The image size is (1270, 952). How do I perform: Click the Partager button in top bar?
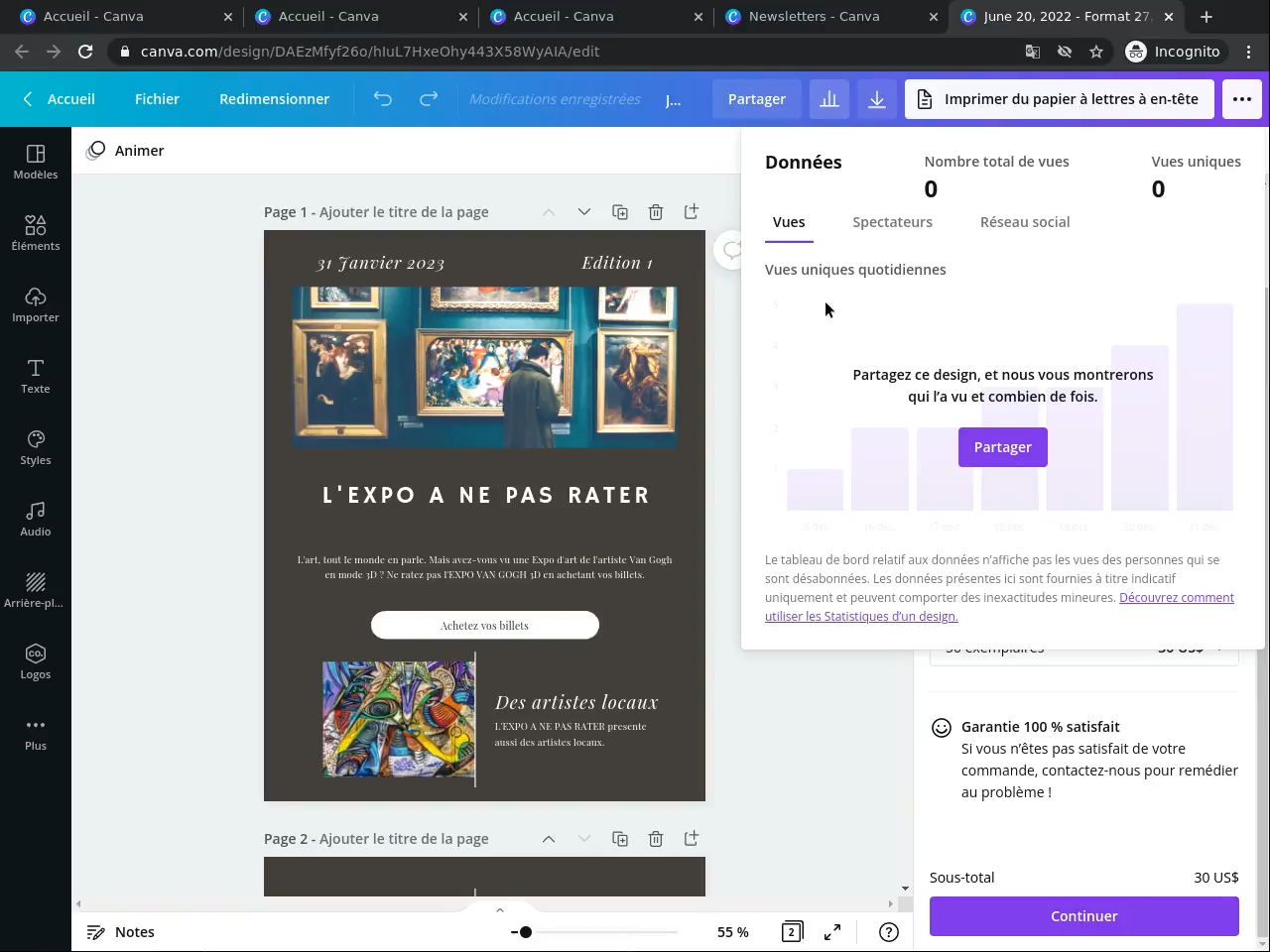757,99
